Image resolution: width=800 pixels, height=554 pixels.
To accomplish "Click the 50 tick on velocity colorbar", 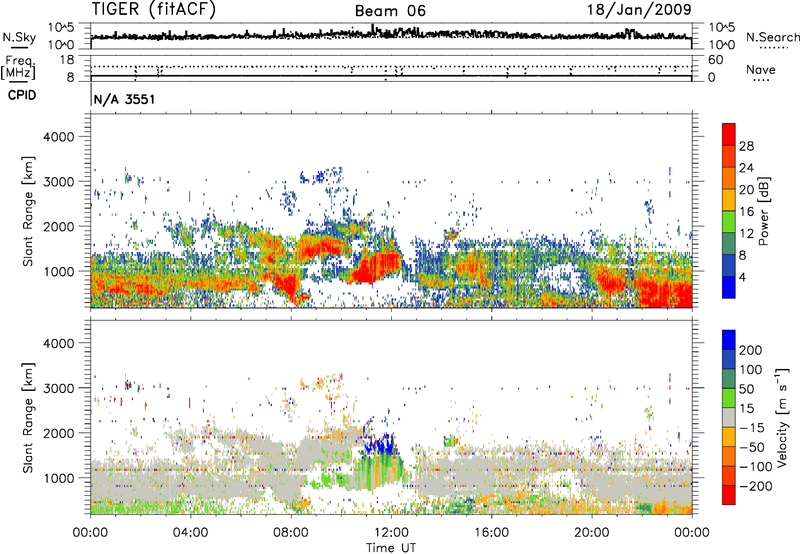I will [746, 389].
